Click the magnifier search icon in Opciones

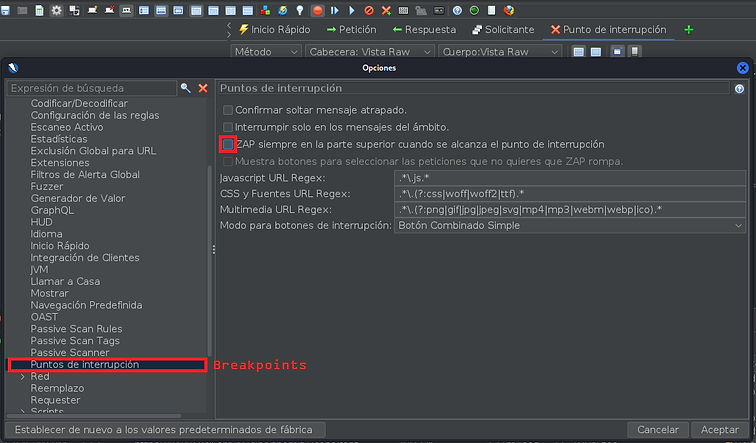[186, 88]
